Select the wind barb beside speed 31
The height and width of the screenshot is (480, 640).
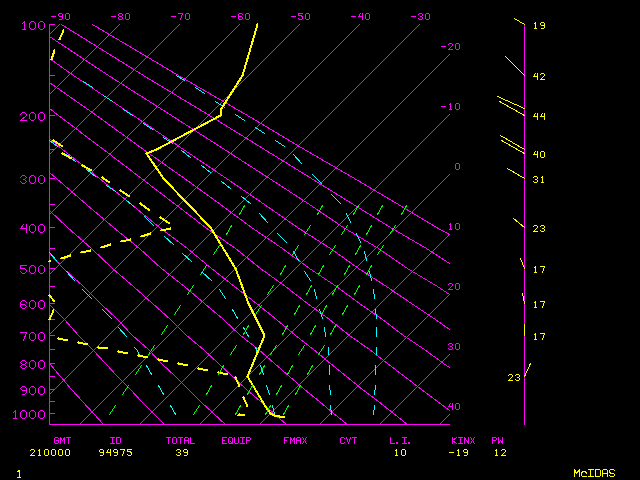(x=515, y=174)
